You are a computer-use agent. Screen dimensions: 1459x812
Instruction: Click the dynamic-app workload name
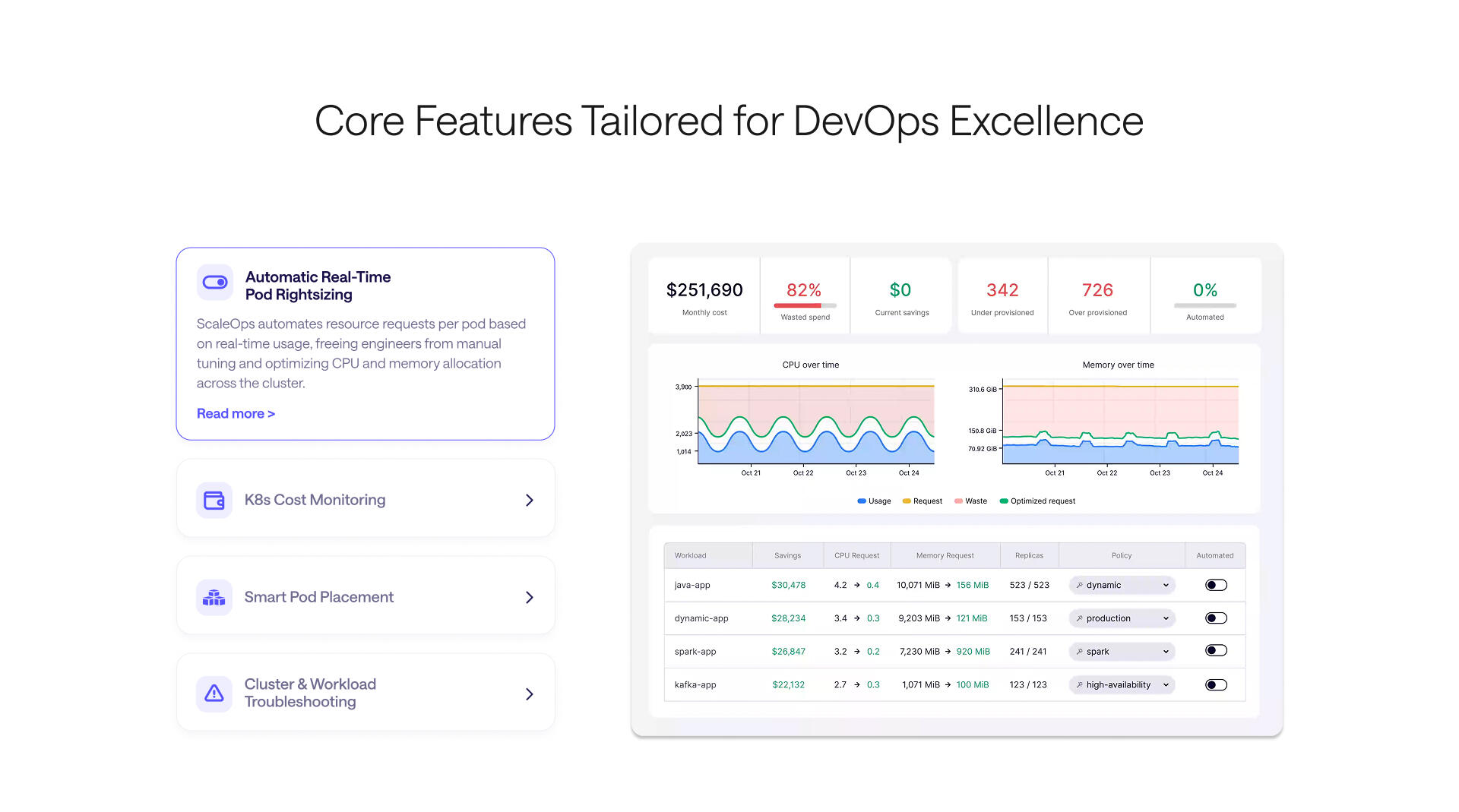pyautogui.click(x=701, y=618)
